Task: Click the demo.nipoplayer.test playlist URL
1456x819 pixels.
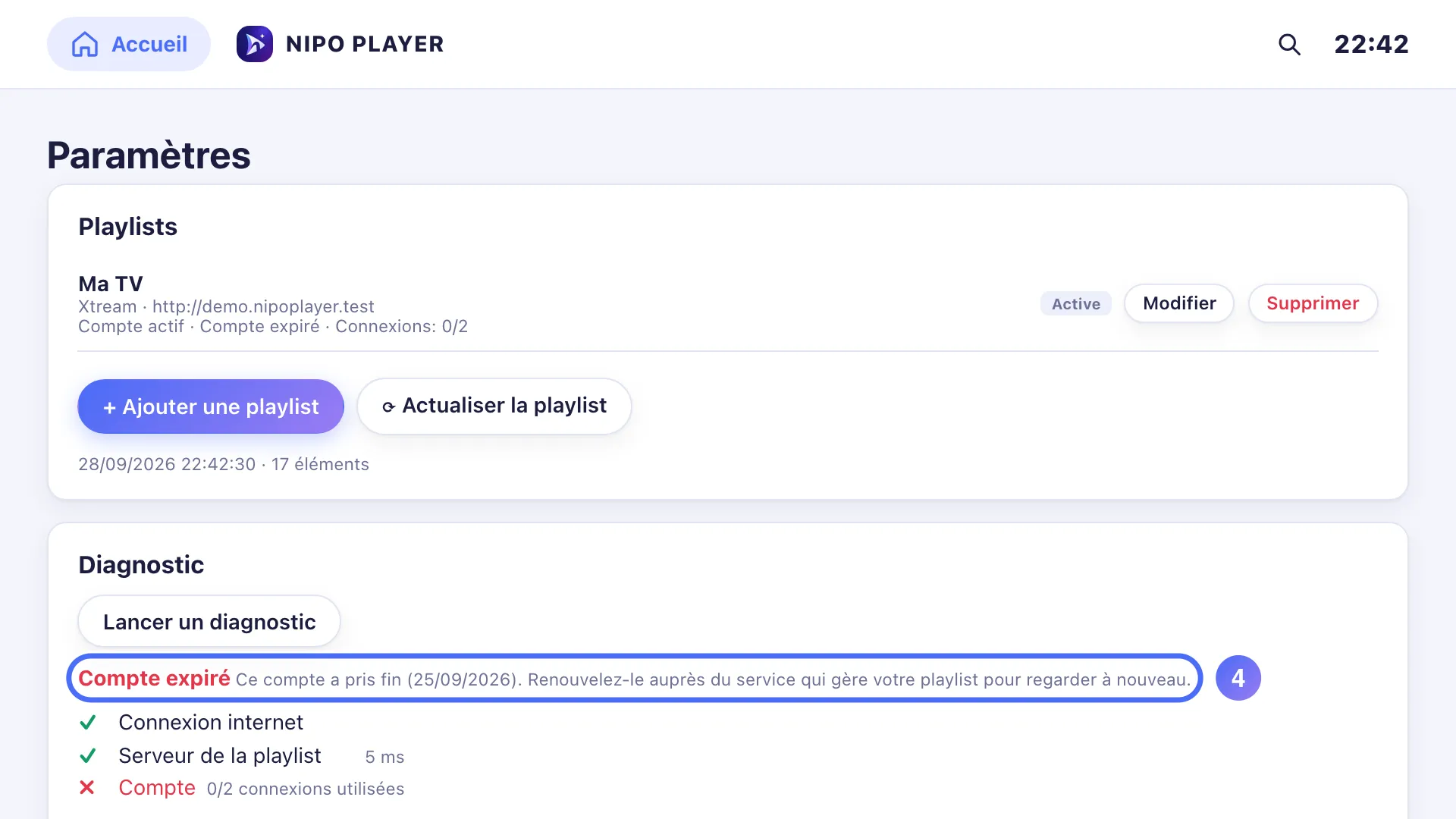Action: [263, 306]
